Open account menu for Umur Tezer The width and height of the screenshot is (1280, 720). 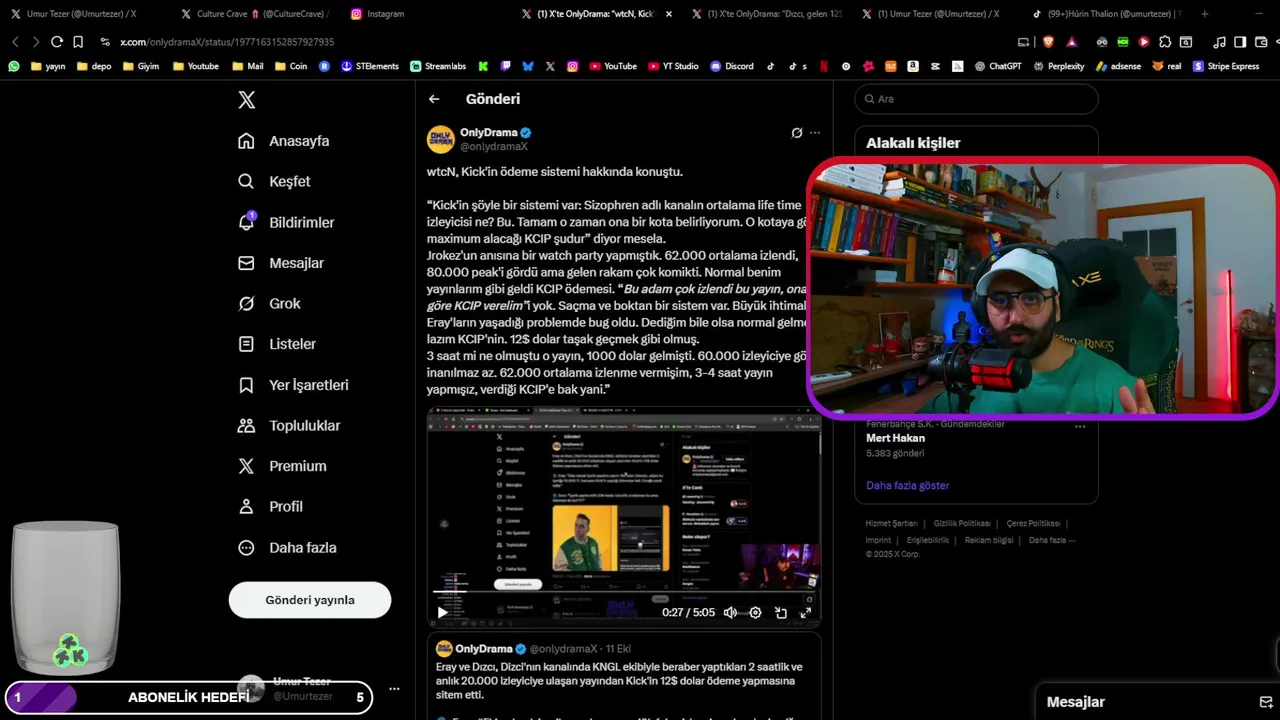pos(394,689)
